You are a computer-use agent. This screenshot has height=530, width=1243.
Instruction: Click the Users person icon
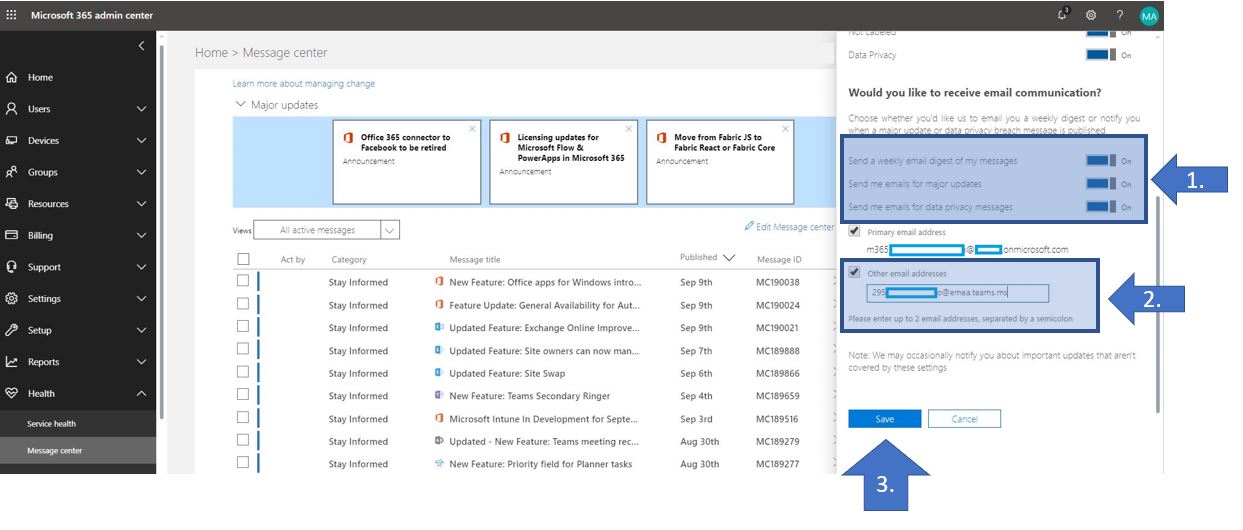12,109
